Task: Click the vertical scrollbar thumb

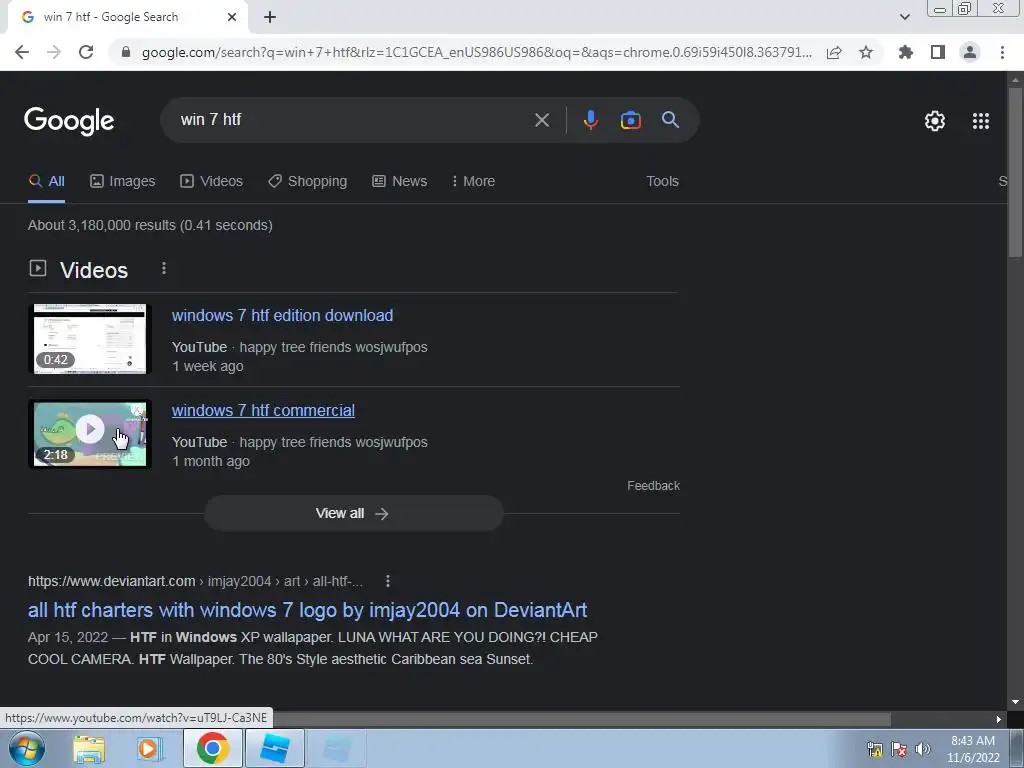Action: (1015, 173)
